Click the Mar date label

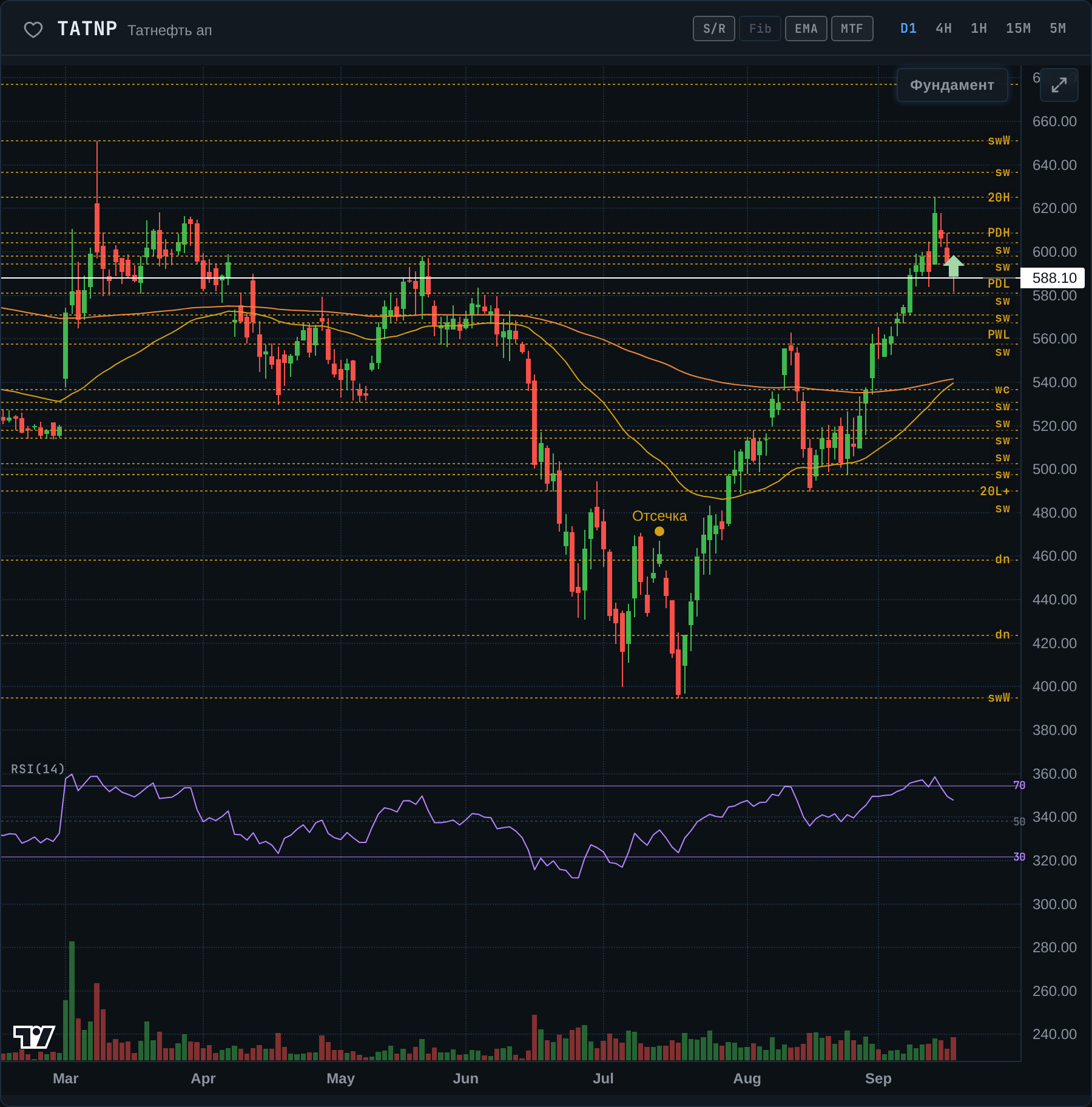click(x=66, y=1078)
